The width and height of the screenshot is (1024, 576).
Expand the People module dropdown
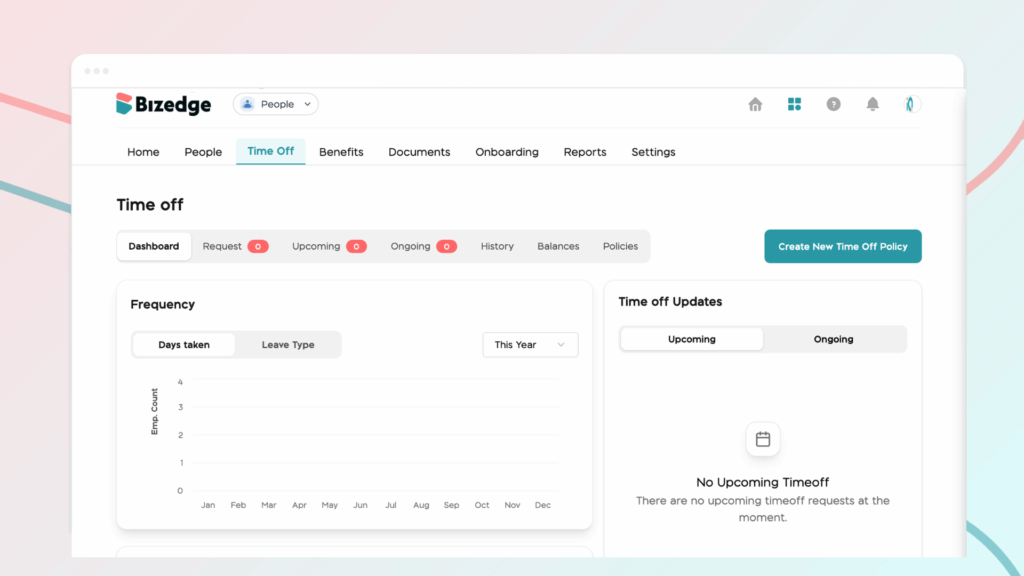[x=308, y=104]
